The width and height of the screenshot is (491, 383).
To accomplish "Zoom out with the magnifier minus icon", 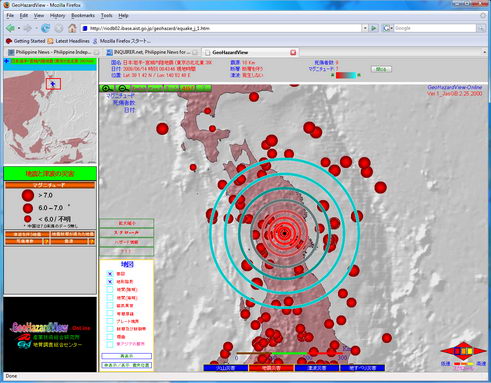I will (123, 88).
